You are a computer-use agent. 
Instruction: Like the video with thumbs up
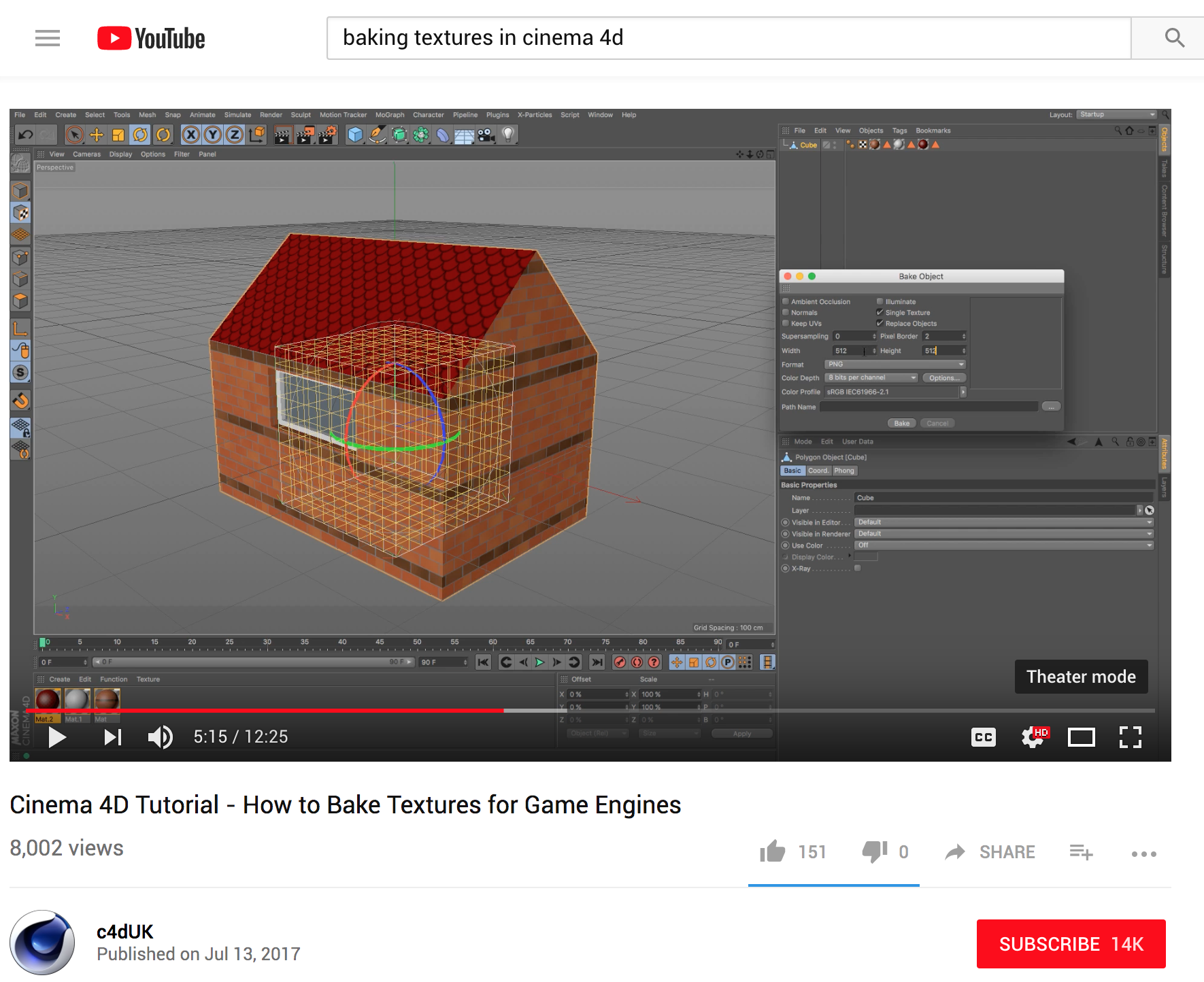click(773, 851)
